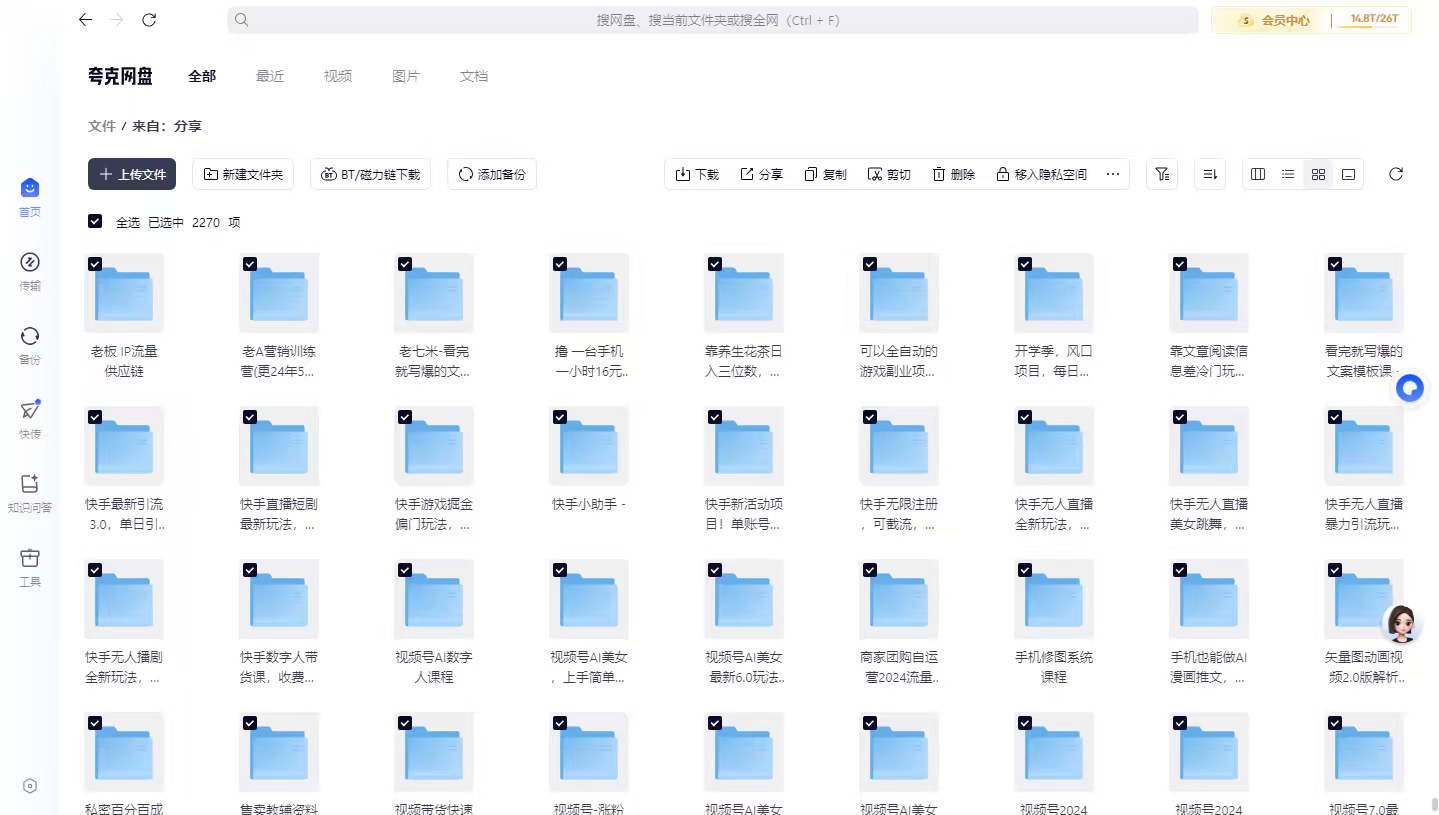The image size is (1439, 815).
Task: Switch to the 文档 tab
Action: click(x=474, y=76)
